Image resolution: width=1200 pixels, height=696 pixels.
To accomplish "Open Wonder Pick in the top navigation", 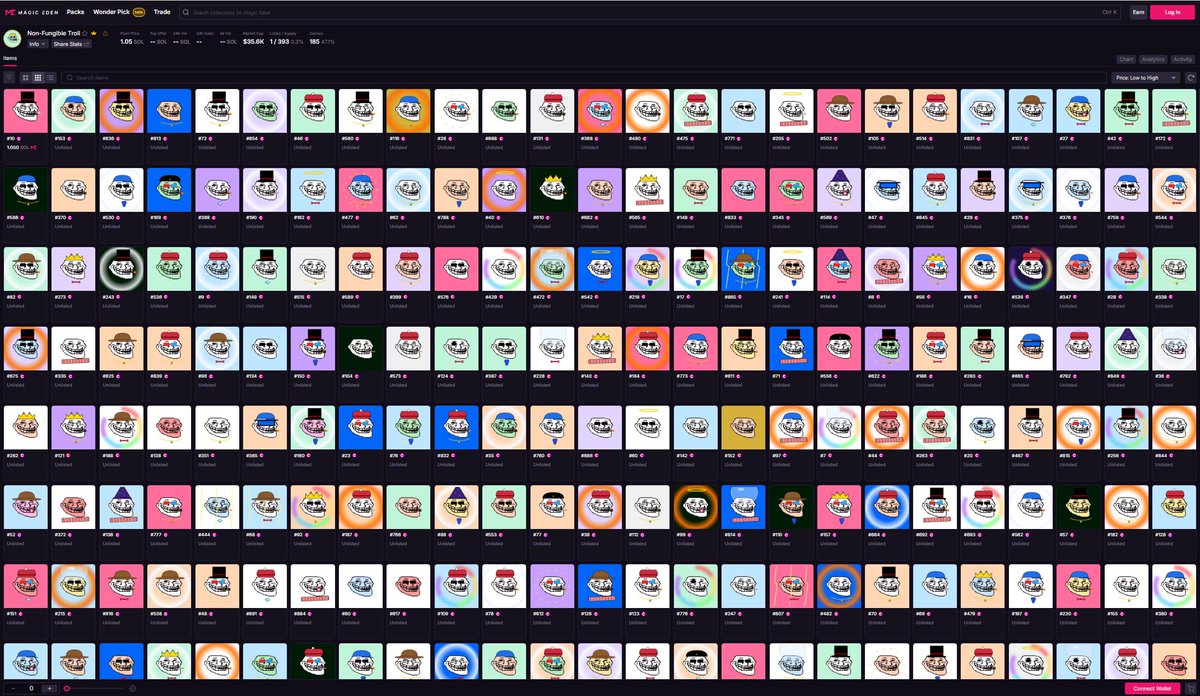I will pos(119,12).
